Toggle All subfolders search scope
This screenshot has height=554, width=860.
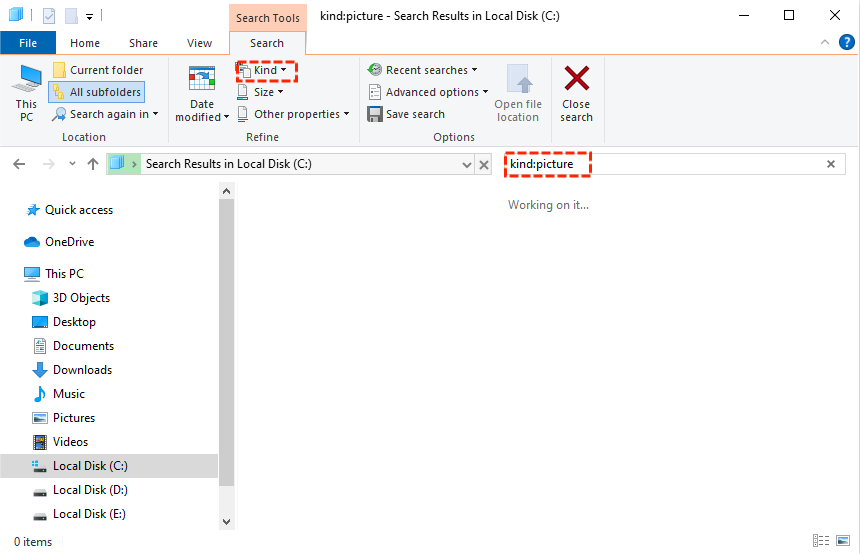tap(97, 92)
